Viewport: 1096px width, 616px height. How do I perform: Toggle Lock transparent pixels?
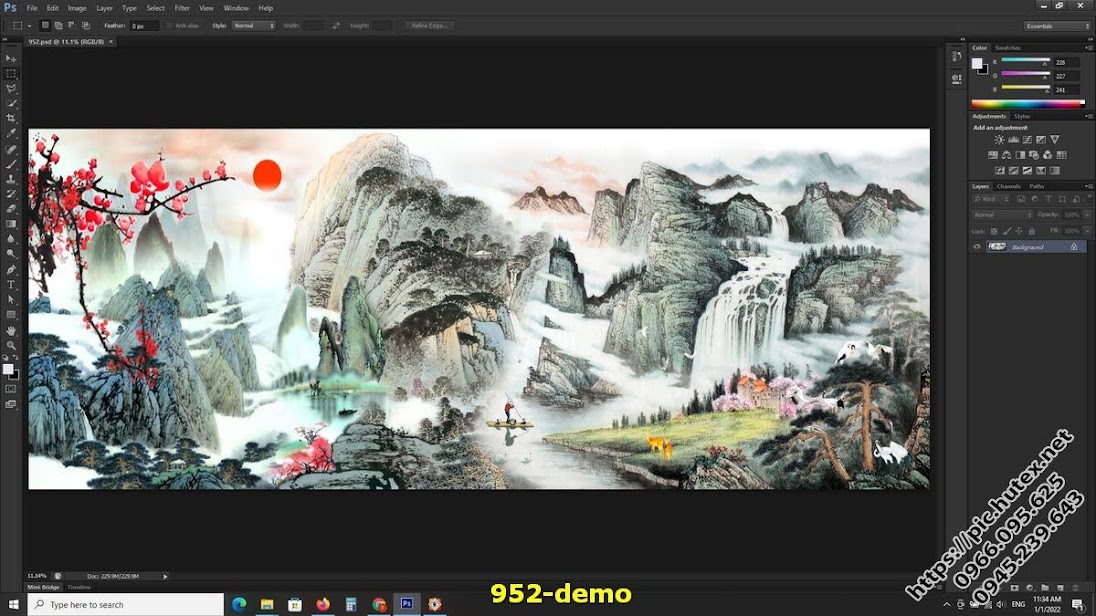click(x=994, y=231)
